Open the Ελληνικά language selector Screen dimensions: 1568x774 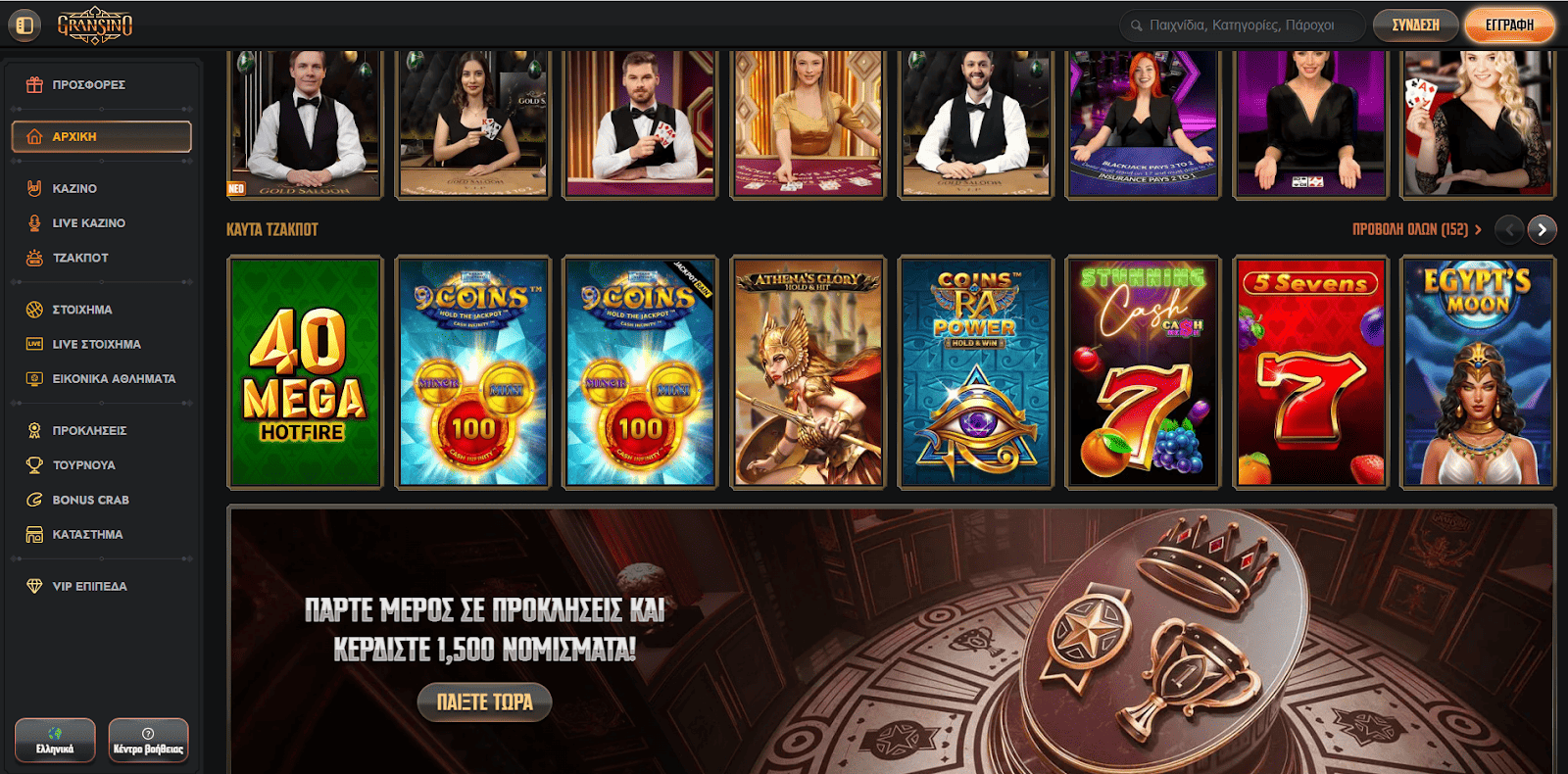click(55, 740)
